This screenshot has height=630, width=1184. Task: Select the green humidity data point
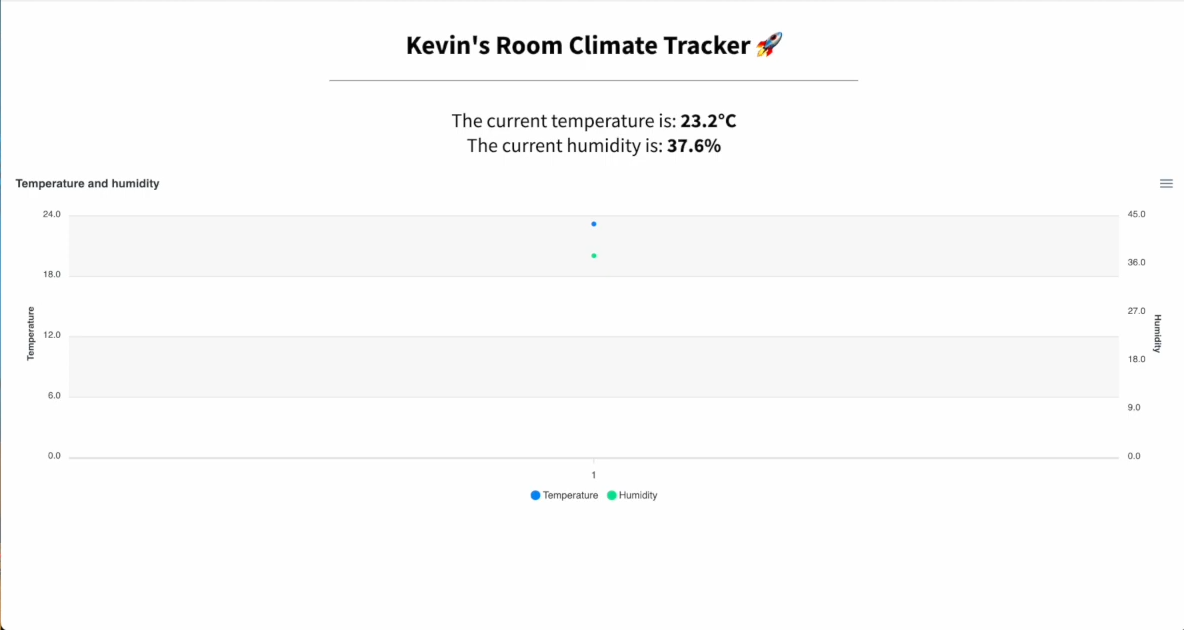[x=594, y=256]
